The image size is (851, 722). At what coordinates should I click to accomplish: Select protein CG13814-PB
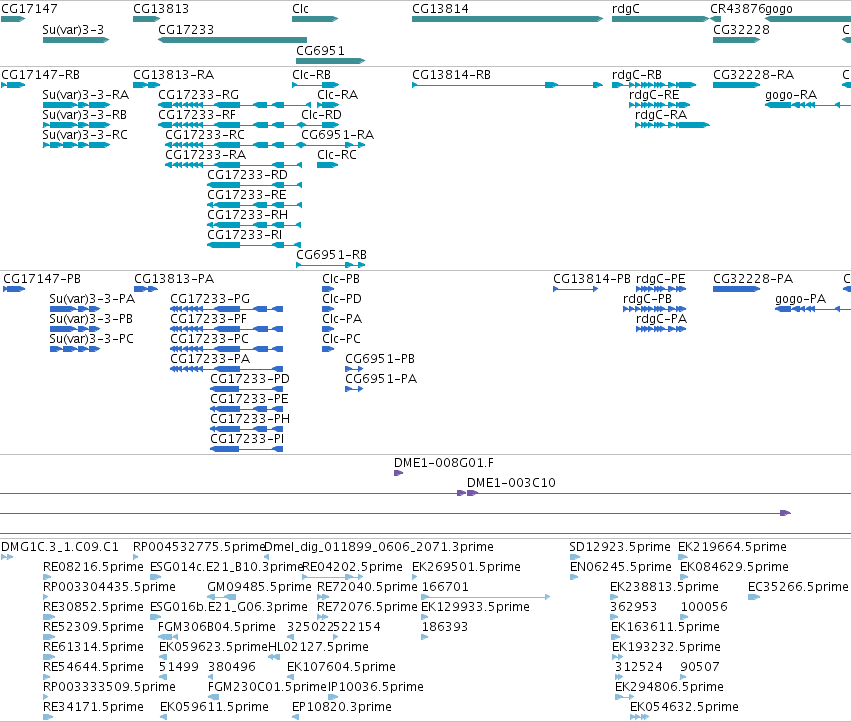click(x=576, y=289)
